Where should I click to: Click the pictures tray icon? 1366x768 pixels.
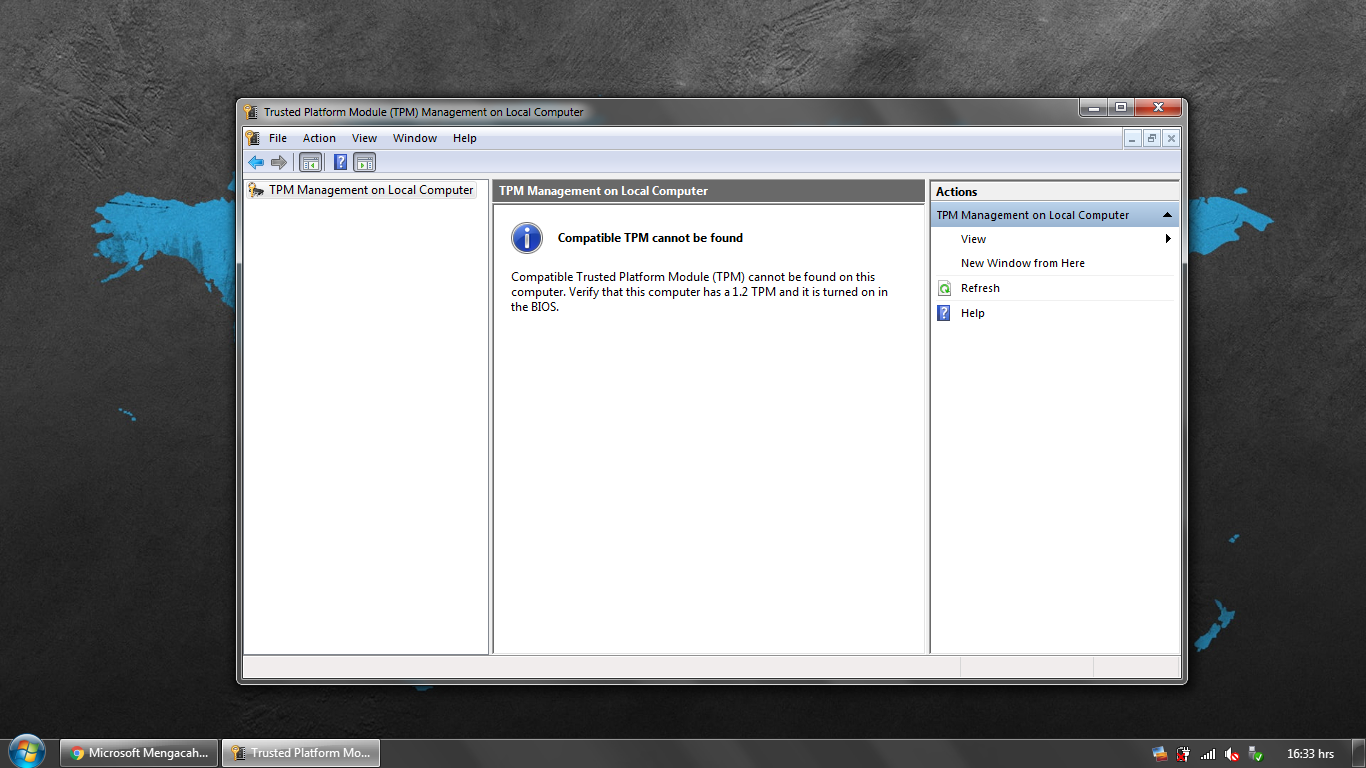(x=1160, y=754)
